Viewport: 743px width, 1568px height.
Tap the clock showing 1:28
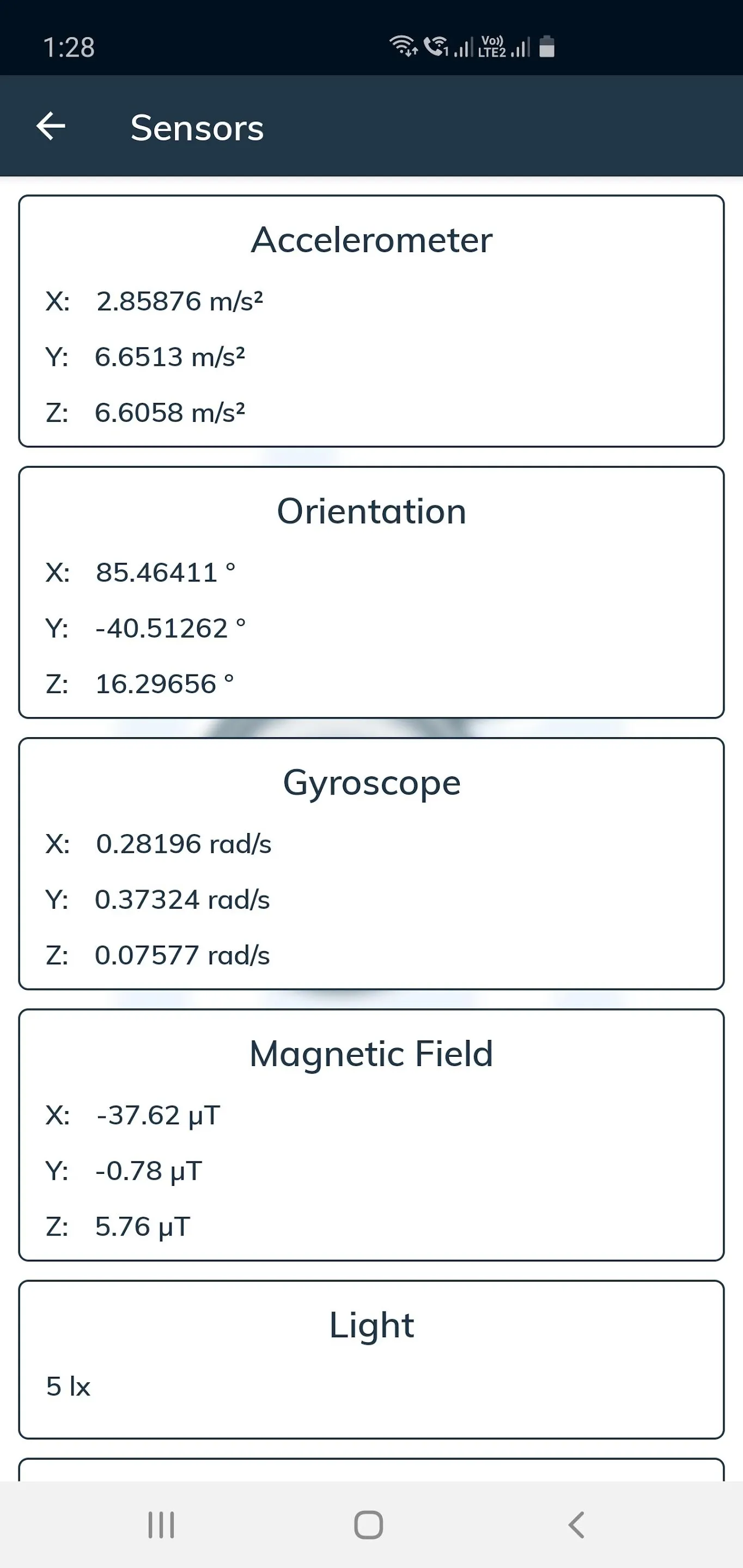[x=69, y=47]
